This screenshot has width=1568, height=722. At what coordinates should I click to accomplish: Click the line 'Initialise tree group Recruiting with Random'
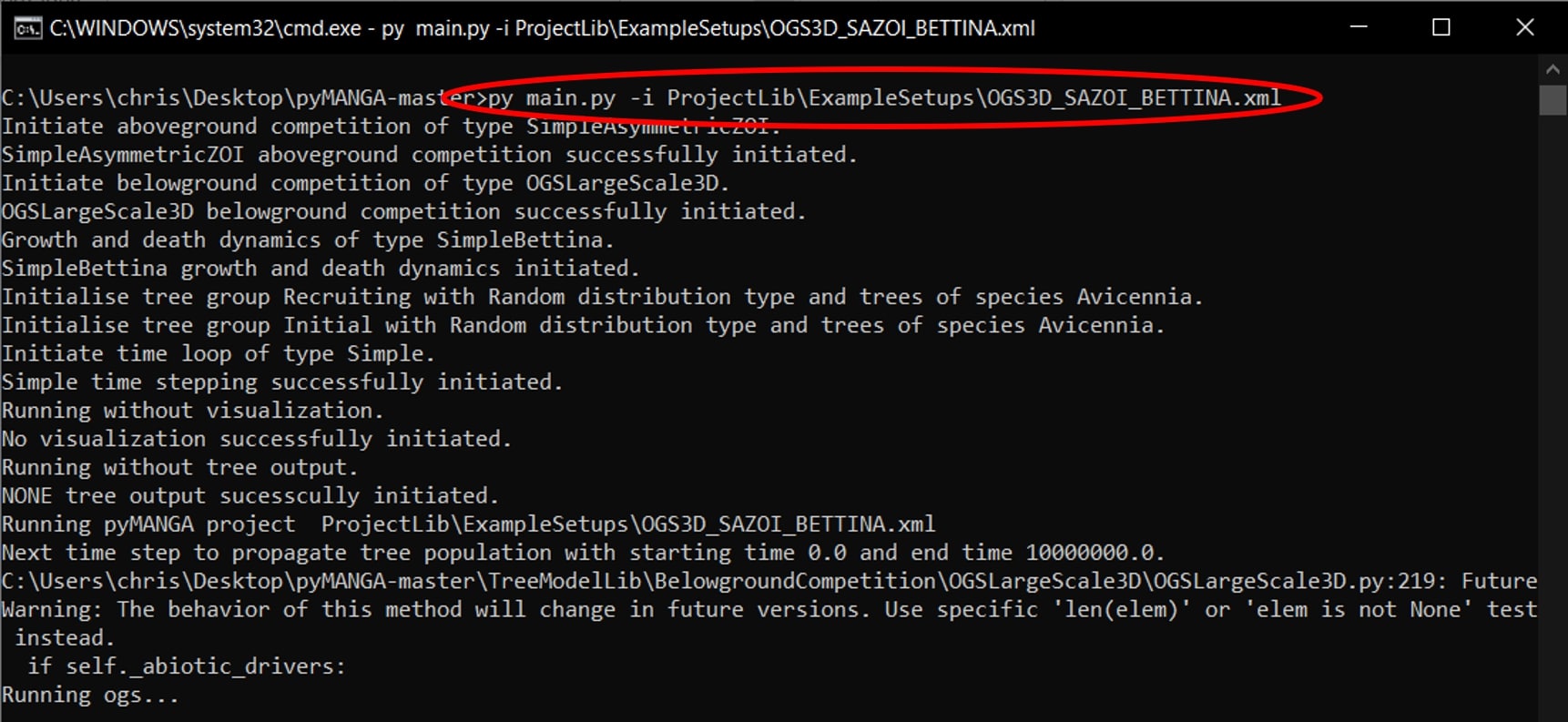click(602, 297)
